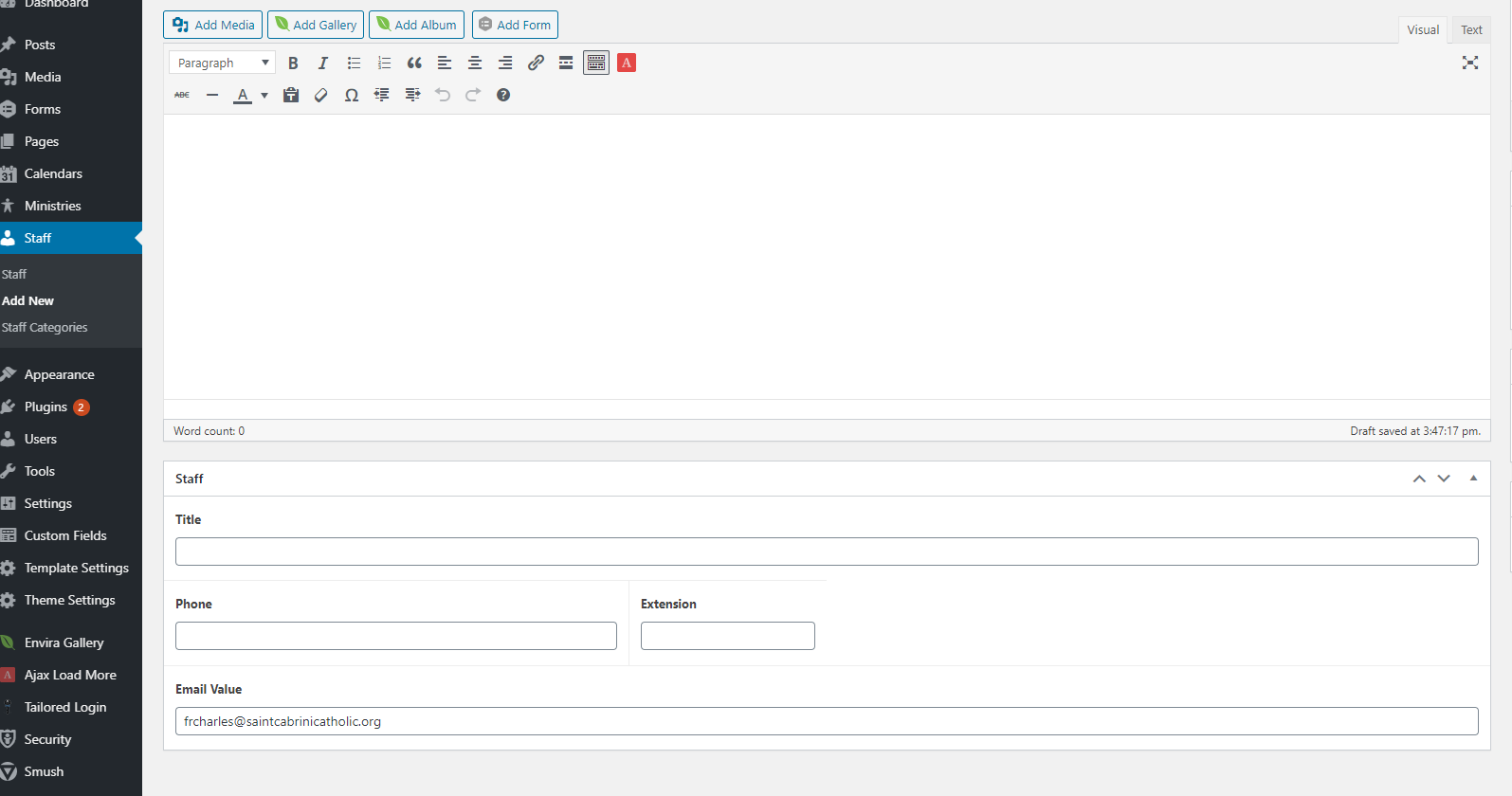Click the Email Value input field
This screenshot has width=1512, height=796.
[x=826, y=721]
